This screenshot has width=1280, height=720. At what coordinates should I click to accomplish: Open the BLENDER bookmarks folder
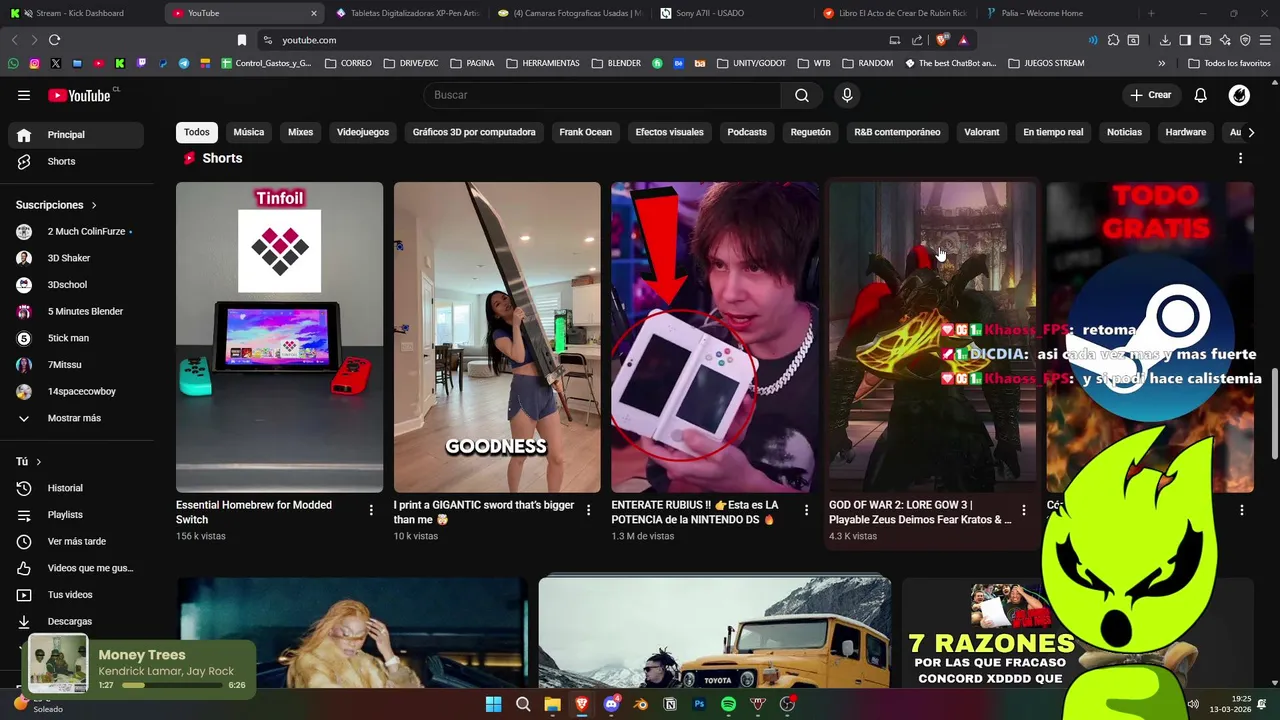coord(616,63)
